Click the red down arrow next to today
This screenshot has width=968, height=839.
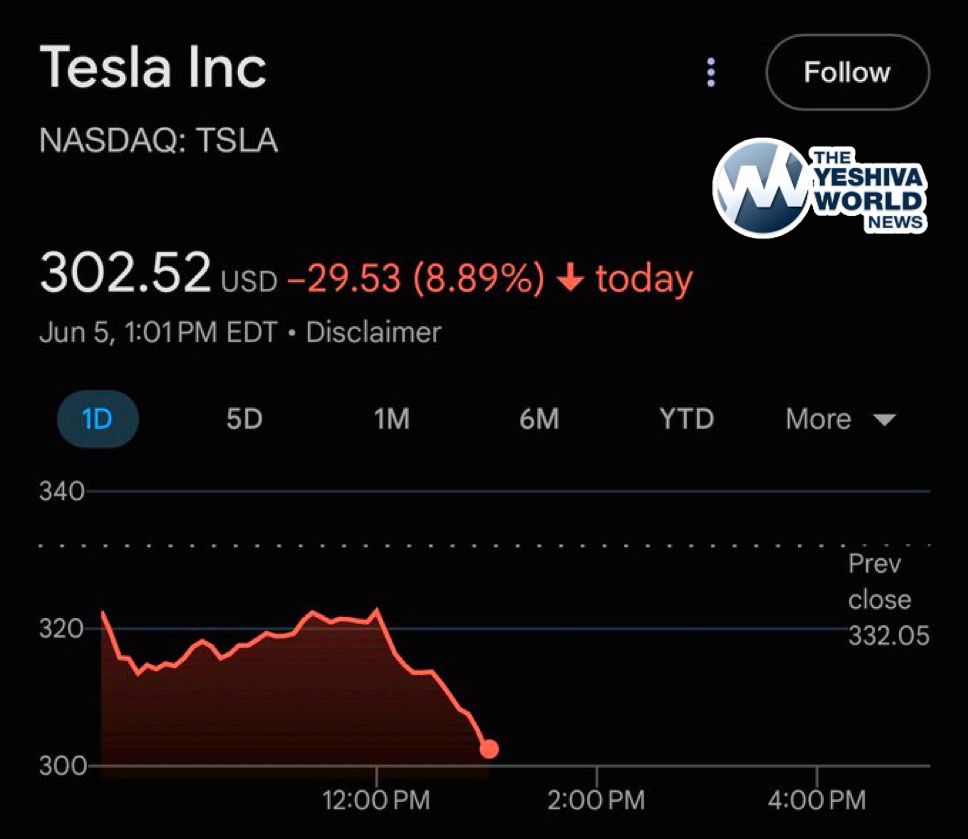tap(570, 279)
